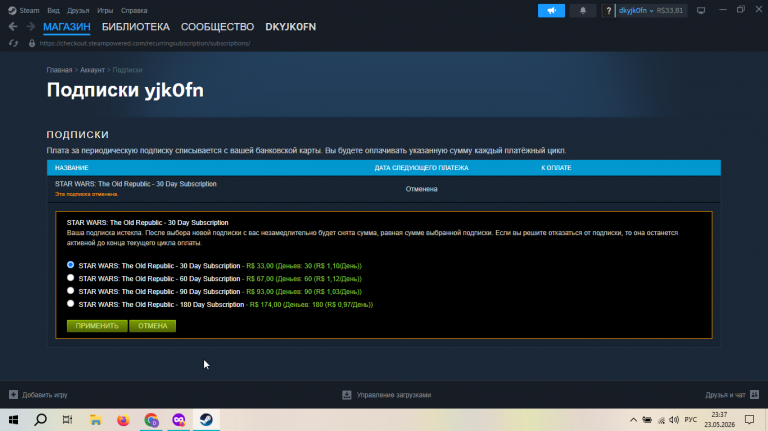Open the Справка menu
768x431 pixels.
134,10
